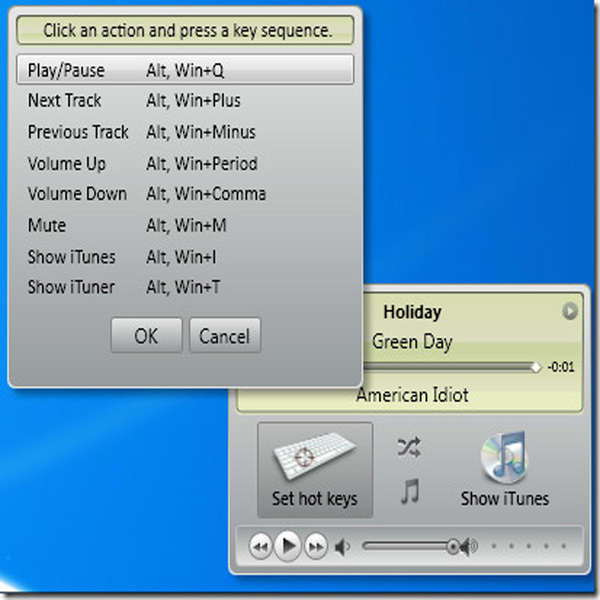Viewport: 600px width, 600px height.
Task: Skip ahead with the next track button
Action: (316, 546)
